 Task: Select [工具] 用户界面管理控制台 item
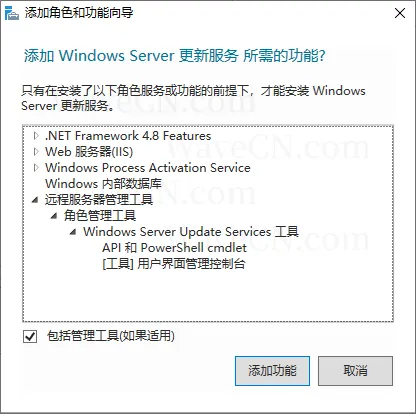click(174, 264)
